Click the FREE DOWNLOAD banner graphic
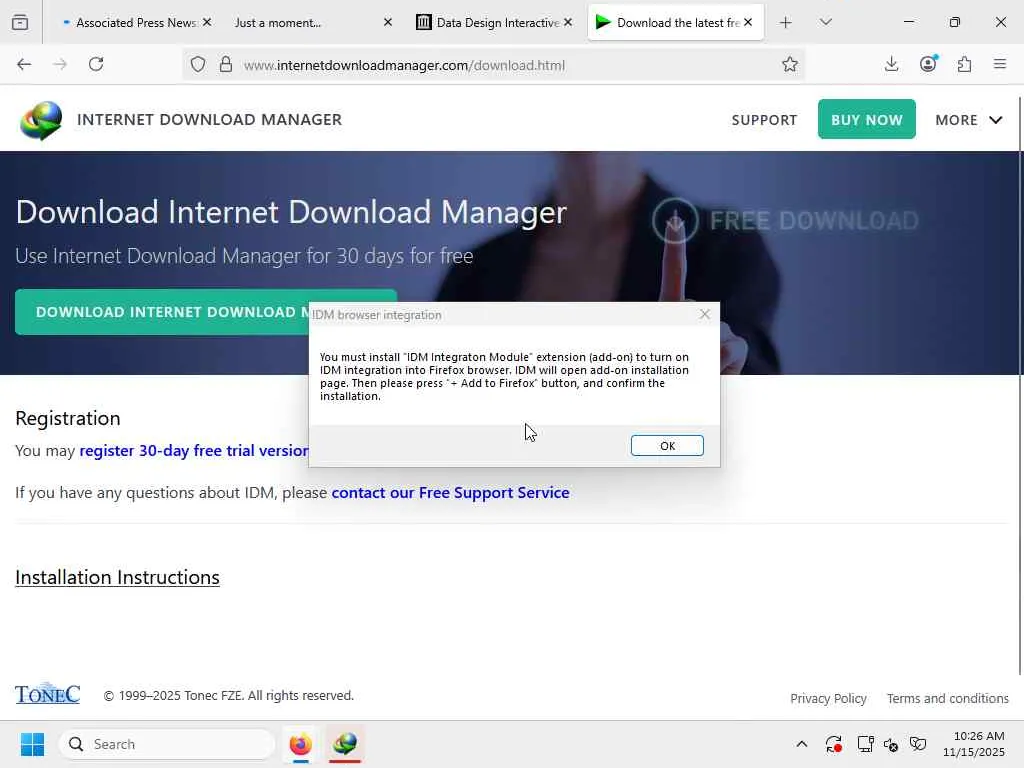This screenshot has height=768, width=1024. [x=786, y=221]
